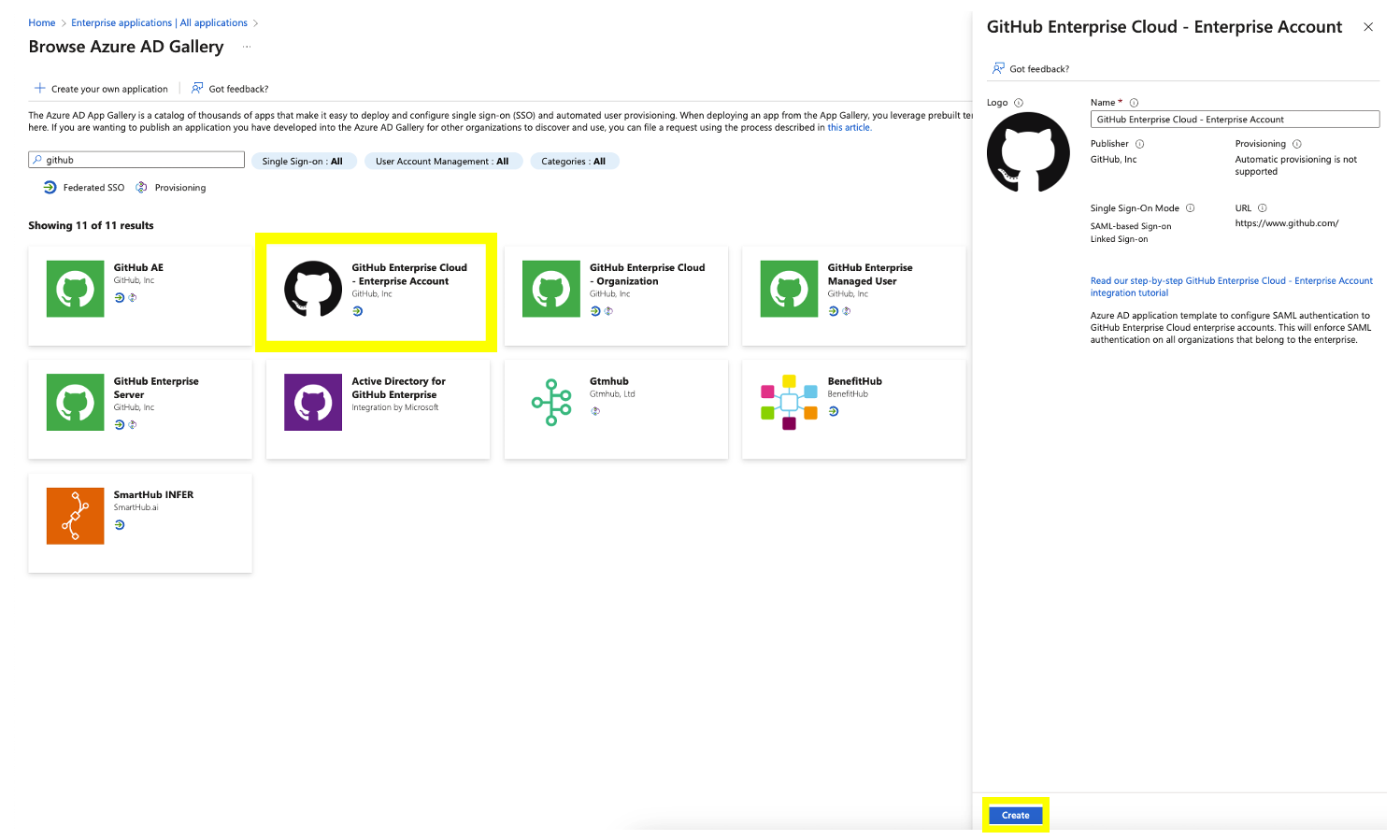
Task: Click Got feedback? in the gallery toolbar
Action: 238,89
